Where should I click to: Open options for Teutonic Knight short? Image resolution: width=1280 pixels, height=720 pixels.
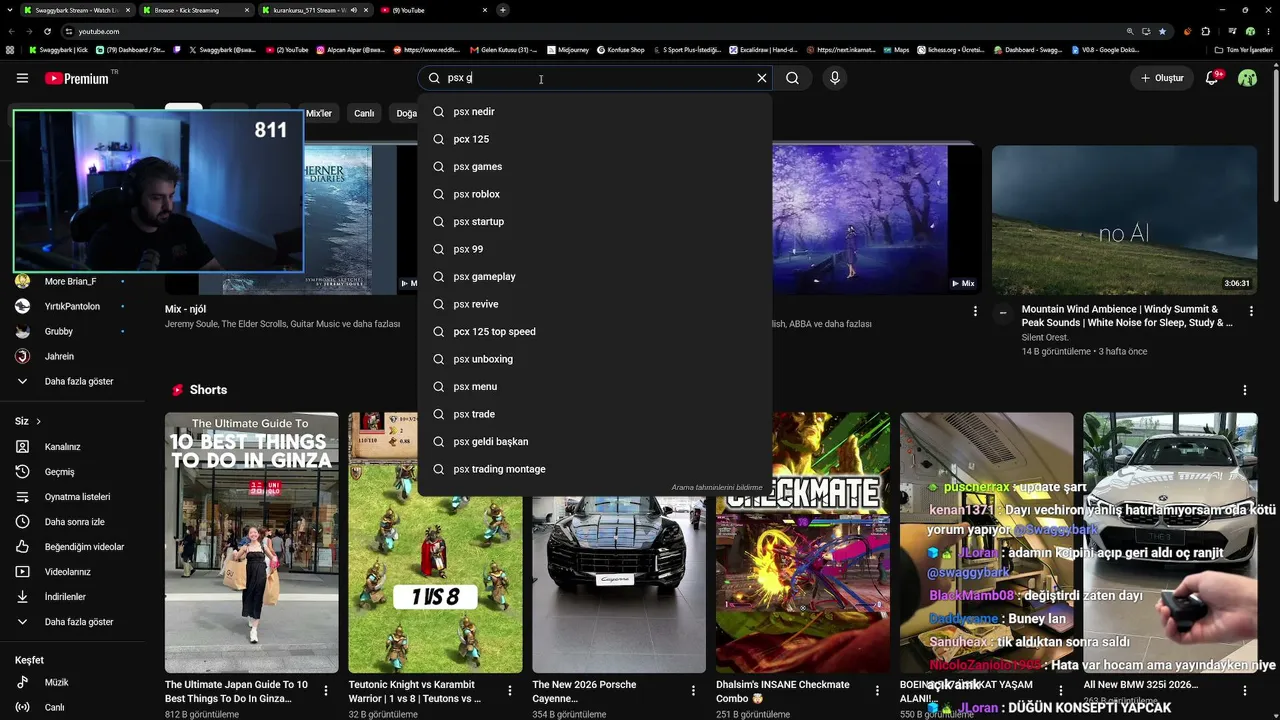[x=510, y=690]
